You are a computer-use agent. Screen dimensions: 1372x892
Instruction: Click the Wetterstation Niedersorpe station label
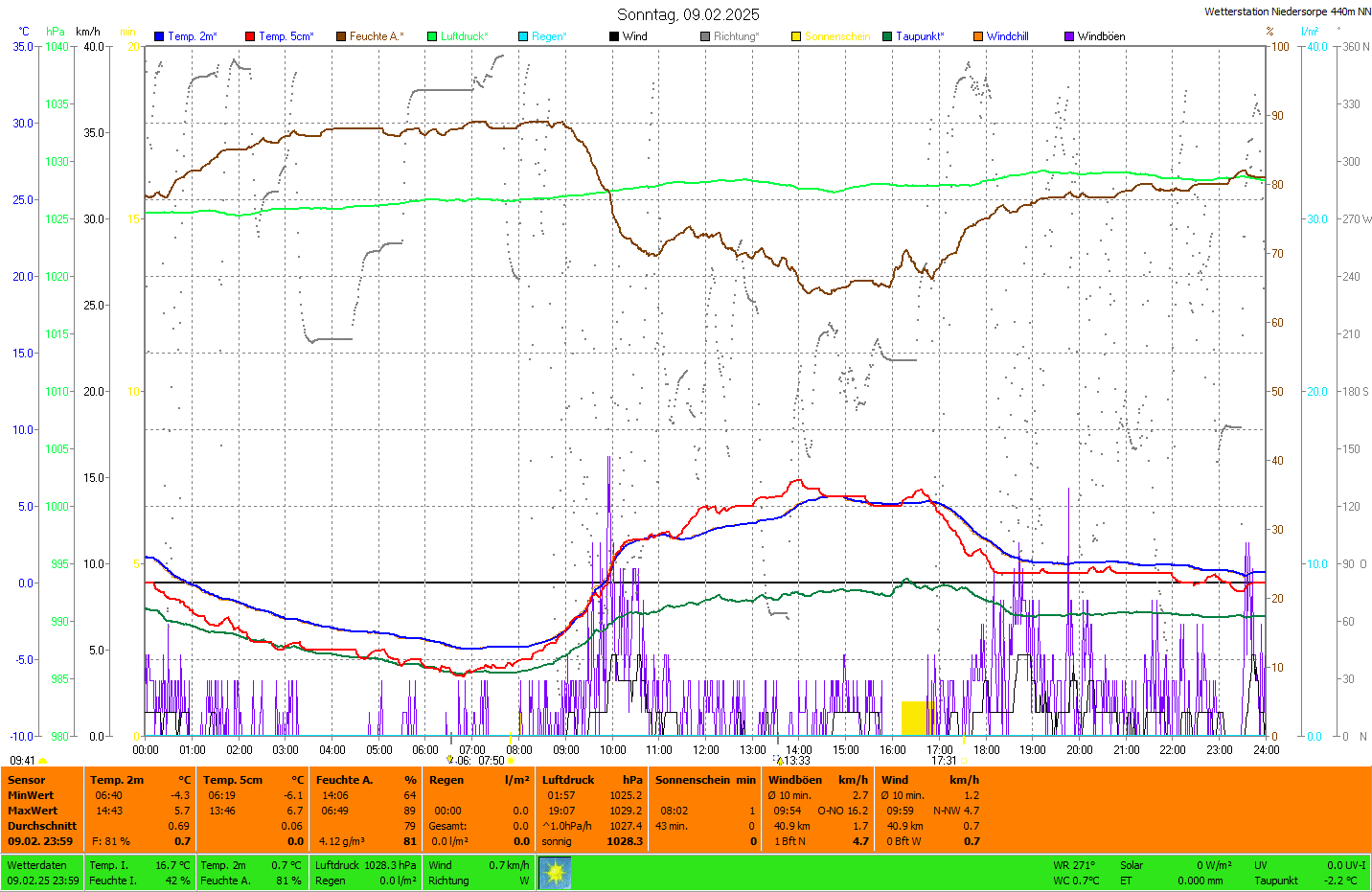coord(1287,11)
